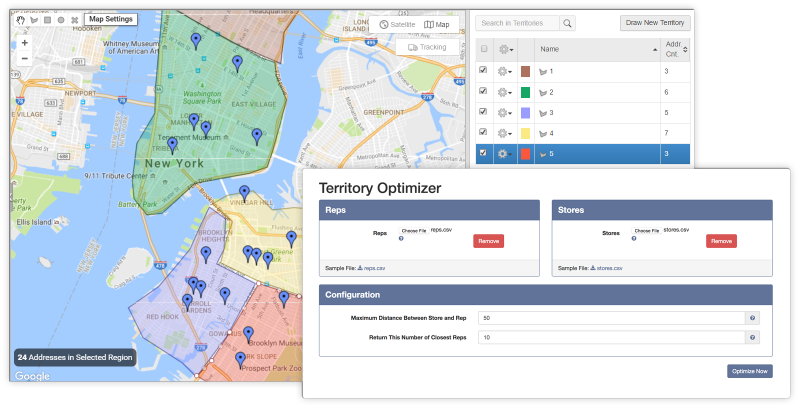The width and height of the screenshot is (800, 409).
Task: Uncheck territory 4 checkbox
Action: (x=483, y=132)
